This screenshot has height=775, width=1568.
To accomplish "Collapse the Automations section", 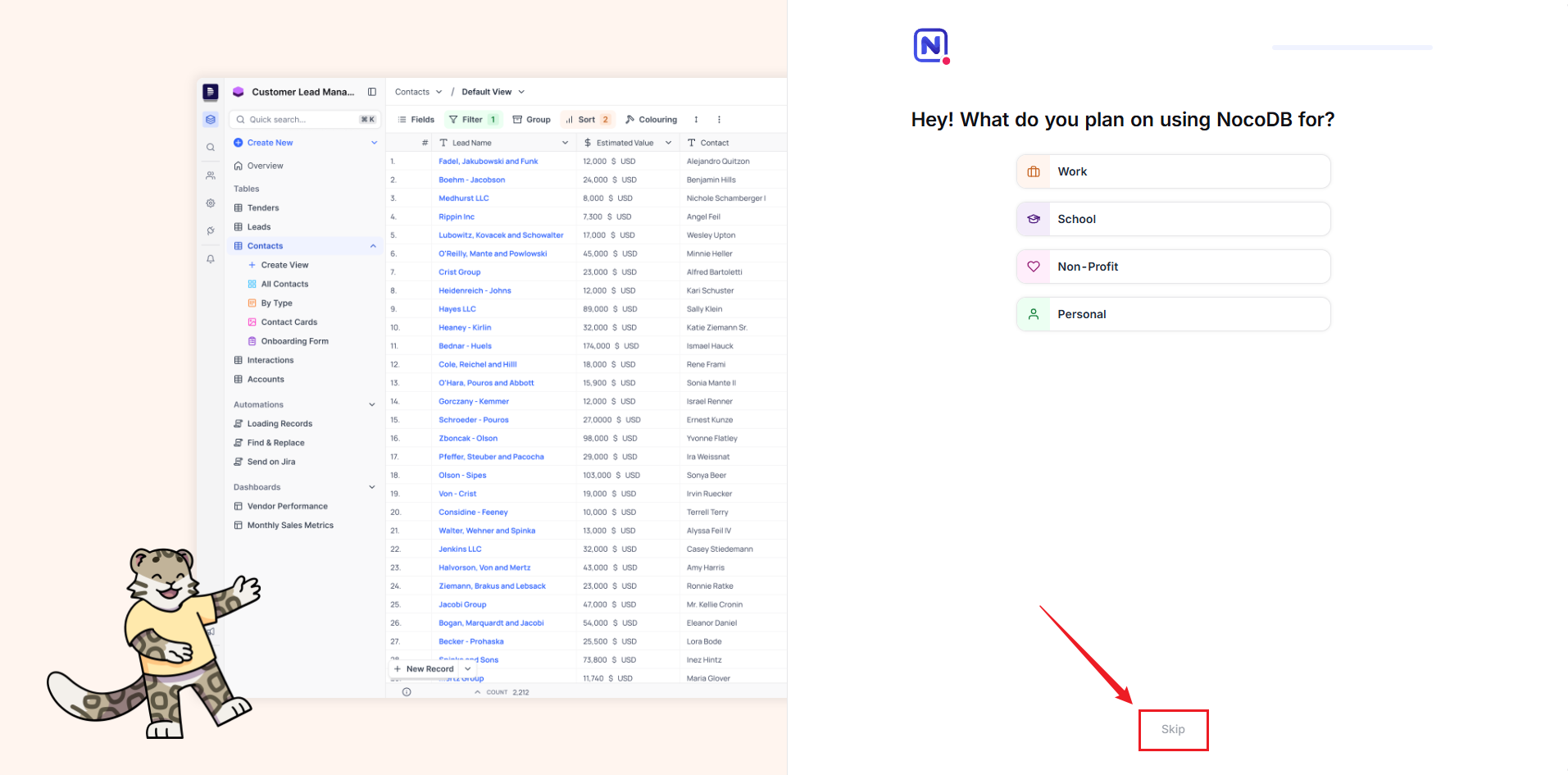I will pos(372,405).
